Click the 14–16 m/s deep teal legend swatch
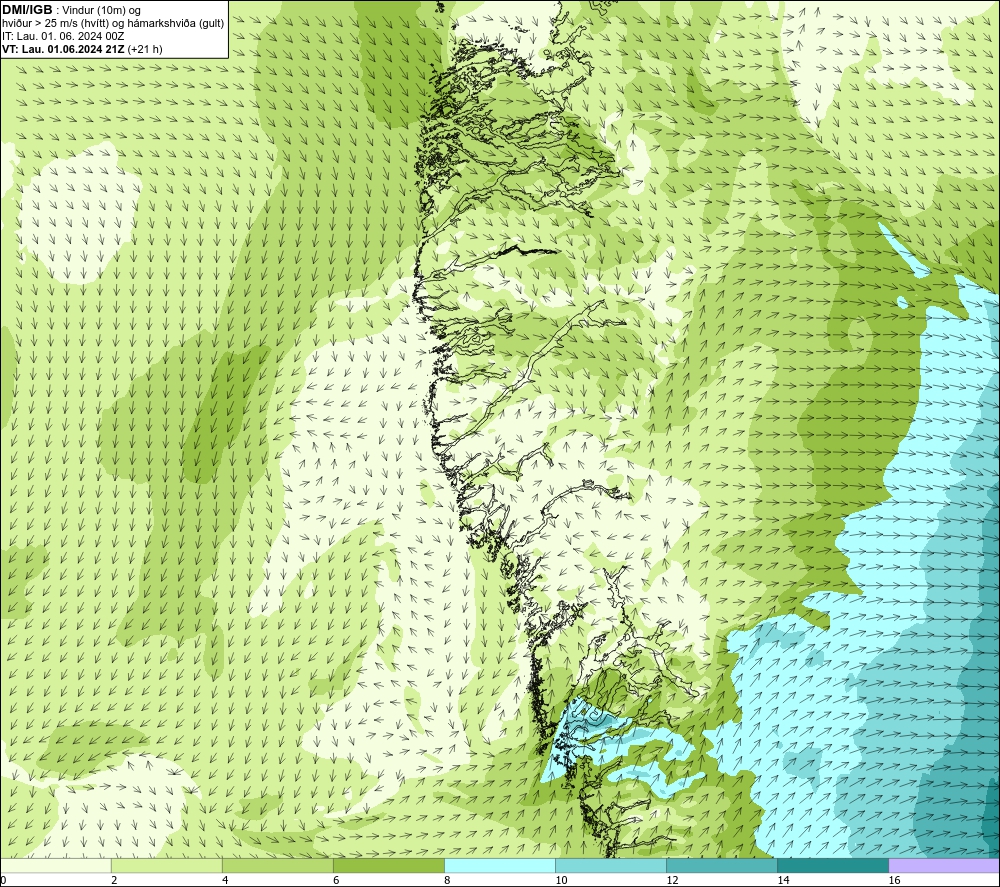Image resolution: width=1000 pixels, height=887 pixels. click(832, 865)
